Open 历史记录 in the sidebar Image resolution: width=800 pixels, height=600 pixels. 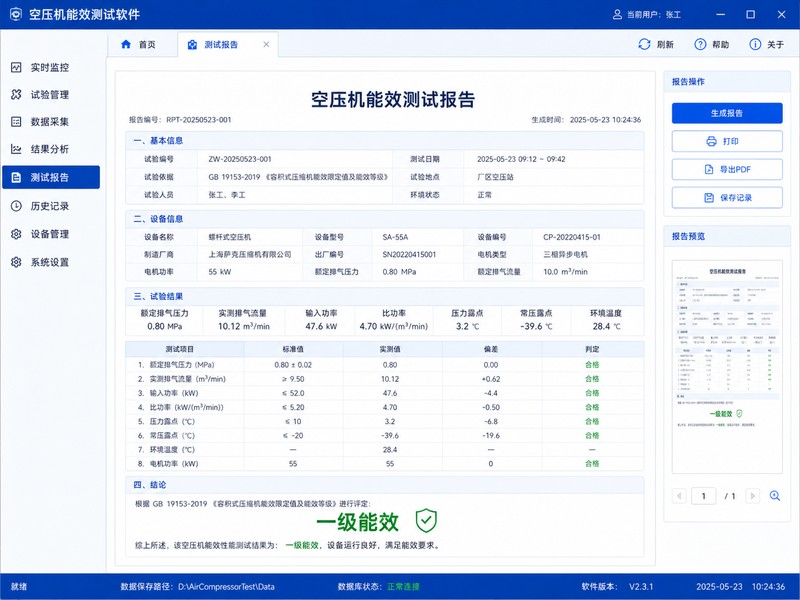51,206
